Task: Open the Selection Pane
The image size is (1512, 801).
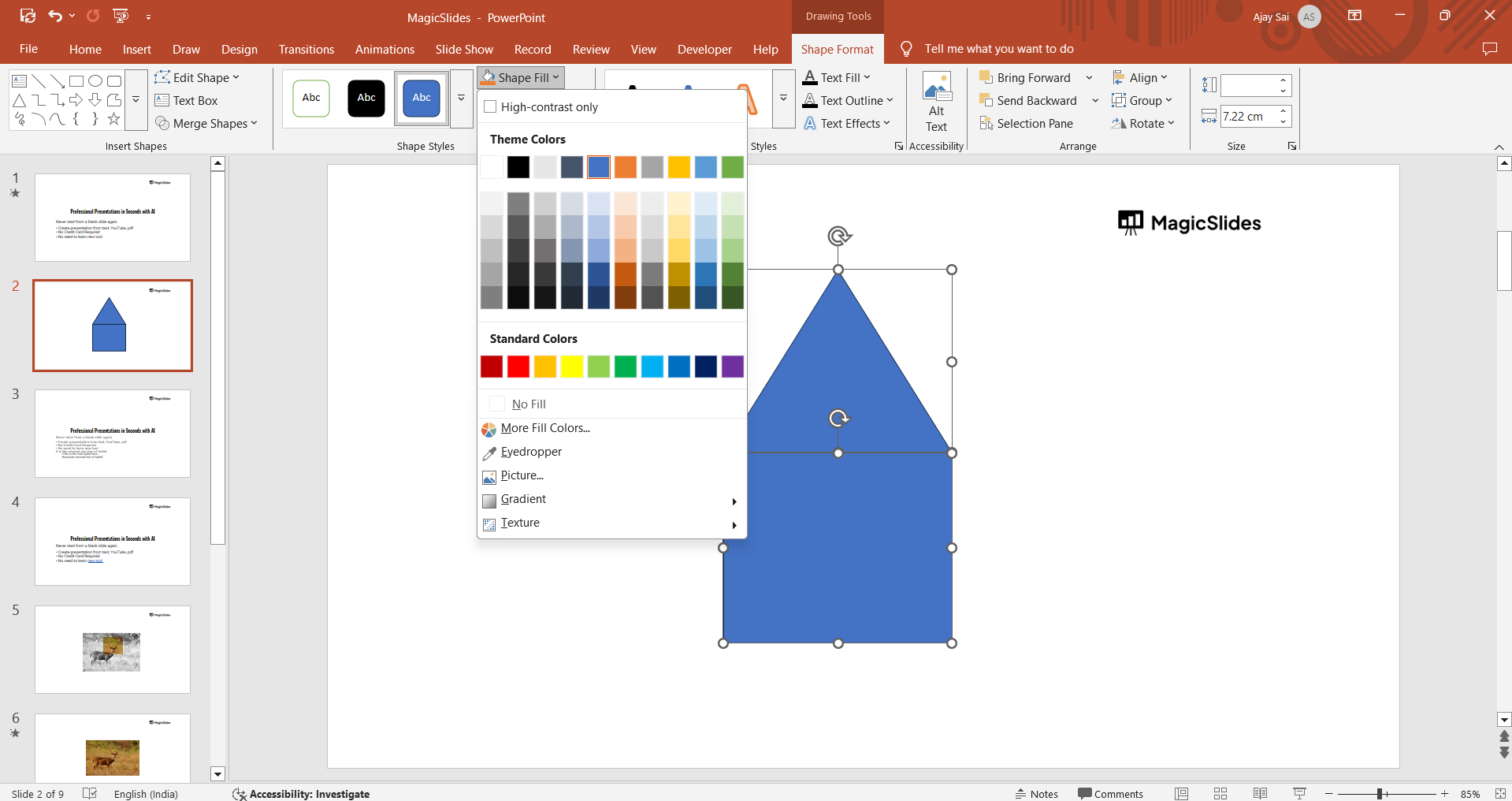Action: click(x=1026, y=124)
